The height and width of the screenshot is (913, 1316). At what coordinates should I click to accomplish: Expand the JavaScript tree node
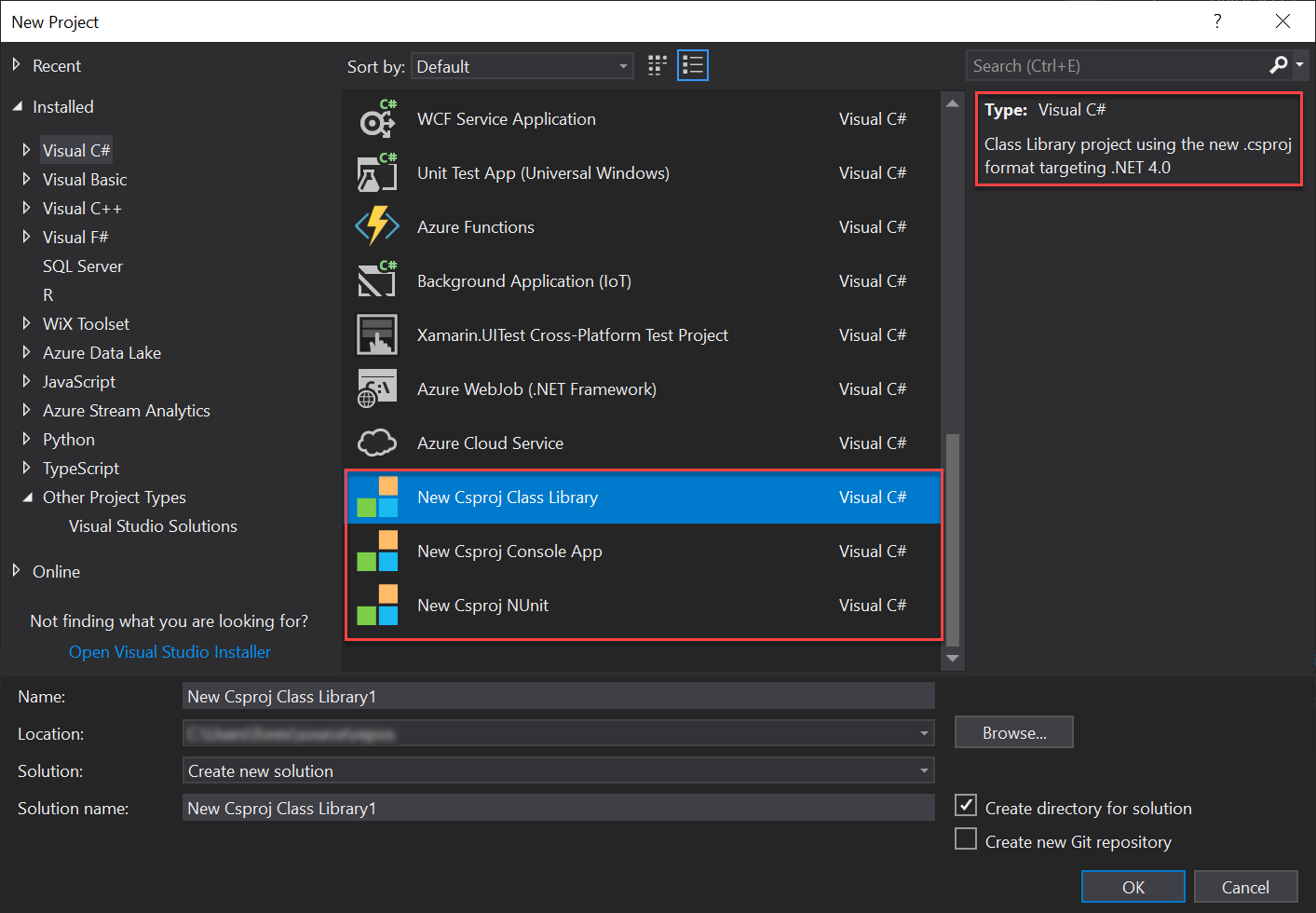pyautogui.click(x=26, y=381)
